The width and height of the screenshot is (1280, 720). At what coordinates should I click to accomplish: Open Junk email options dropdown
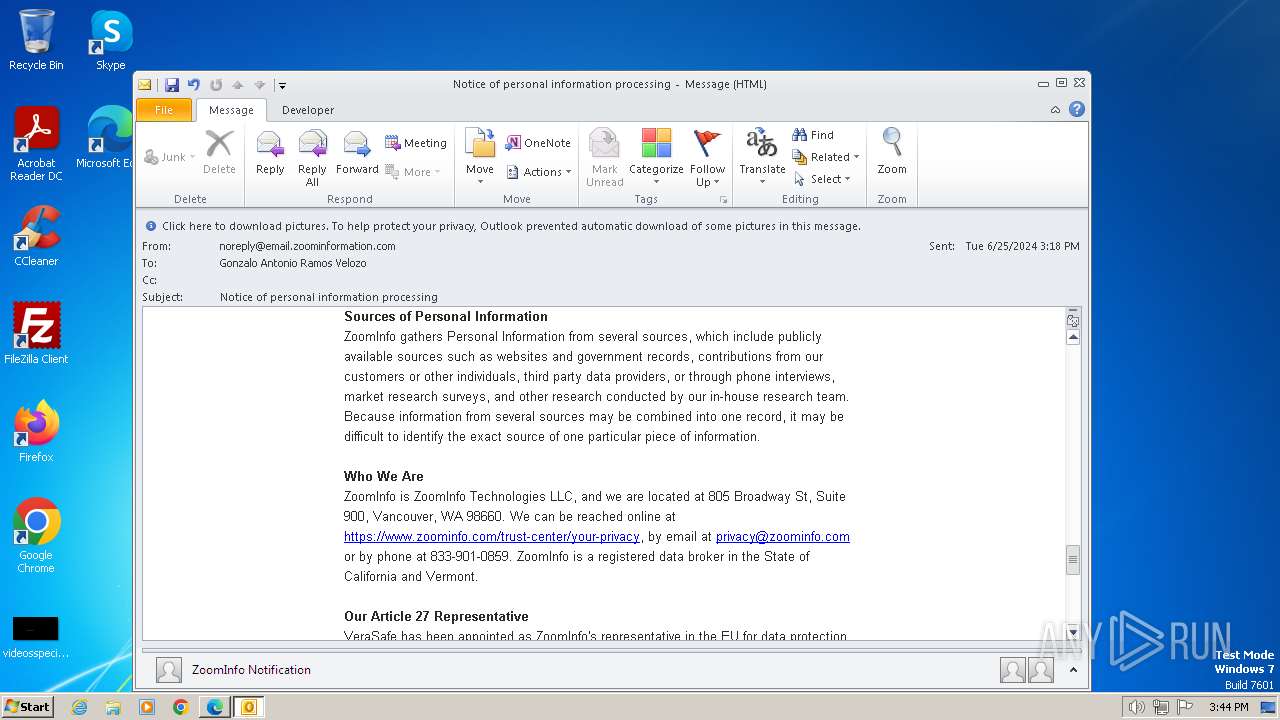pyautogui.click(x=169, y=157)
